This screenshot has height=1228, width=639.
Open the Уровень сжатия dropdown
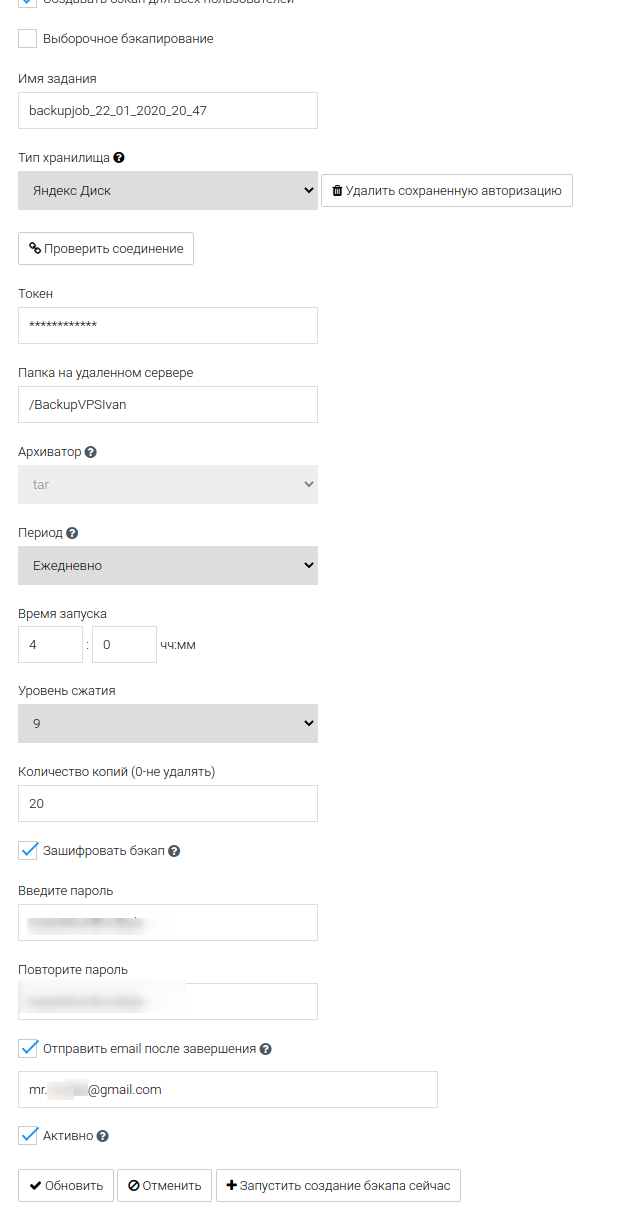pyautogui.click(x=167, y=722)
